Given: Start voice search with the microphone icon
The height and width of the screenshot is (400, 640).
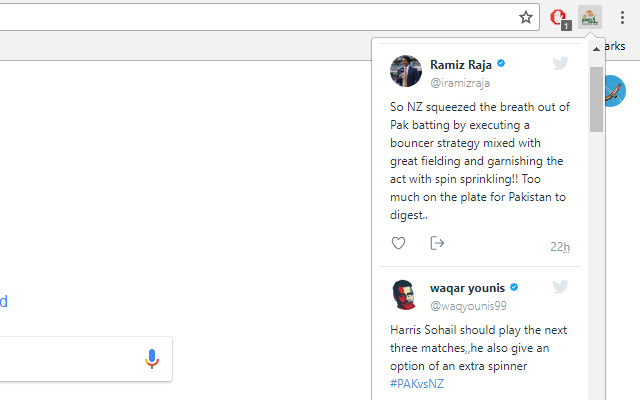Looking at the screenshot, I should (x=152, y=358).
